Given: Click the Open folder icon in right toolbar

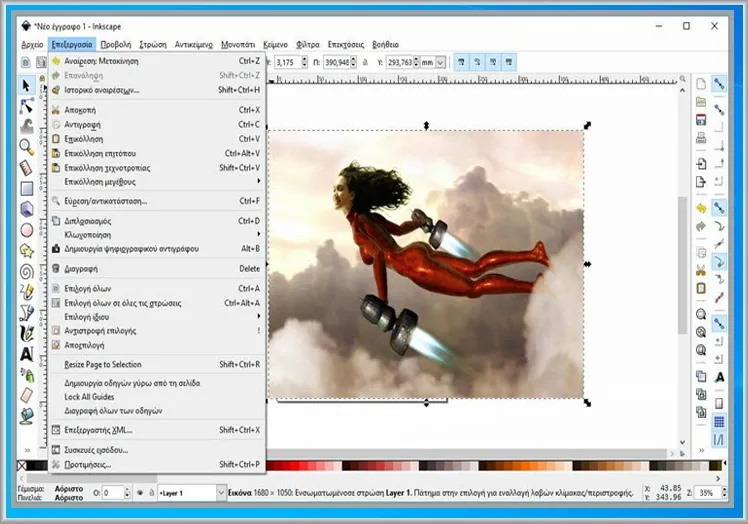Looking at the screenshot, I should [701, 102].
